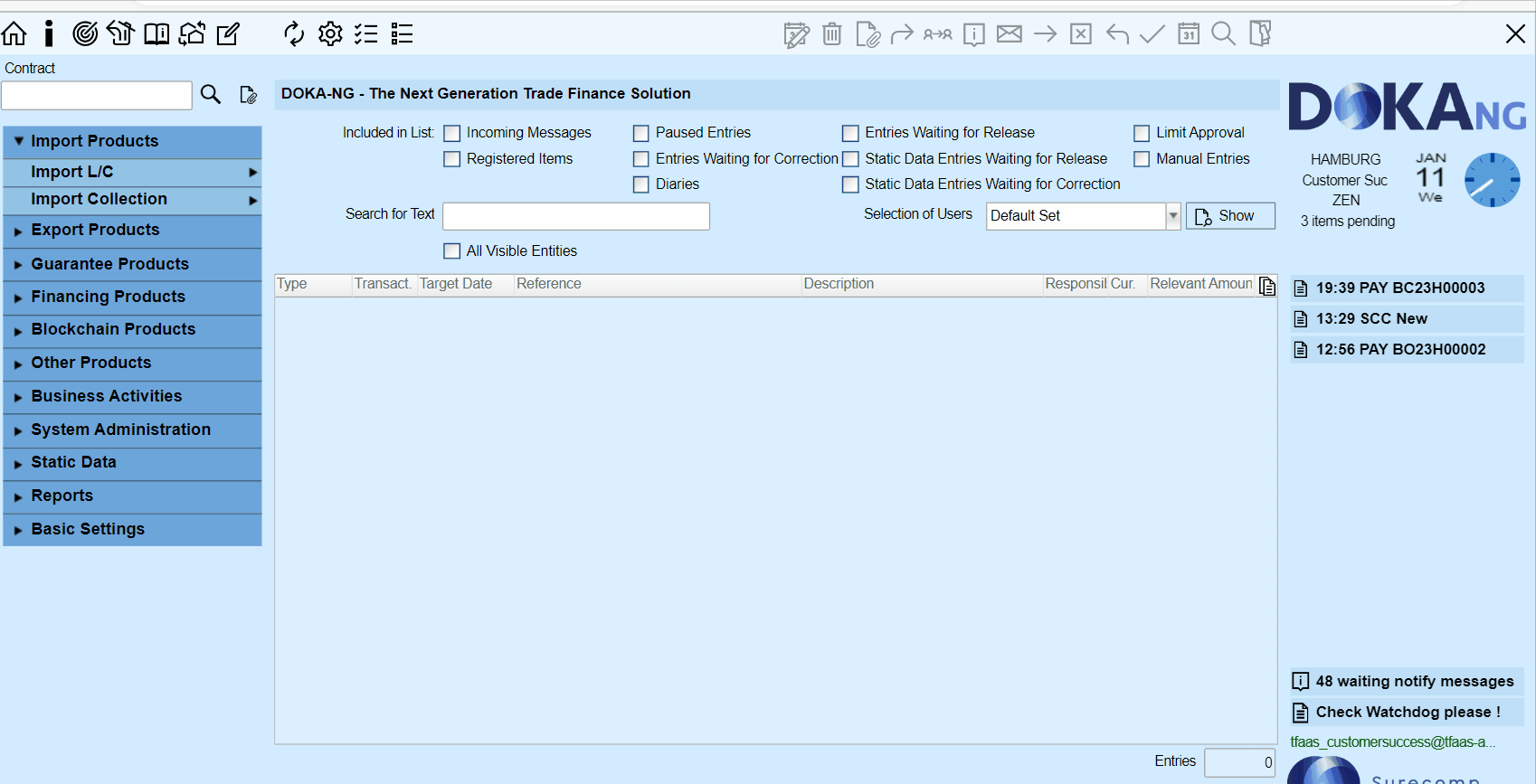Click Check Watchdog please notice
This screenshot has height=784, width=1536.
pyautogui.click(x=1407, y=713)
